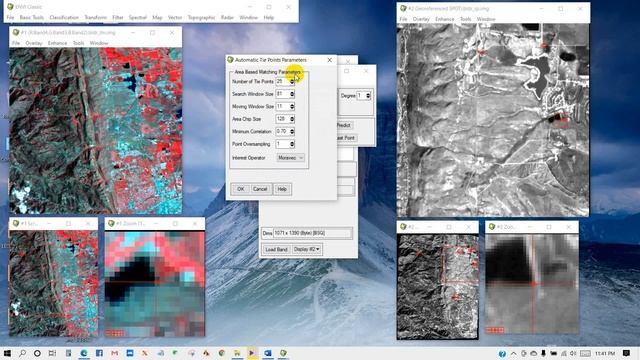This screenshot has height=360, width=640.
Task: Open Vector menu in ENVI Classic
Action: tap(175, 18)
